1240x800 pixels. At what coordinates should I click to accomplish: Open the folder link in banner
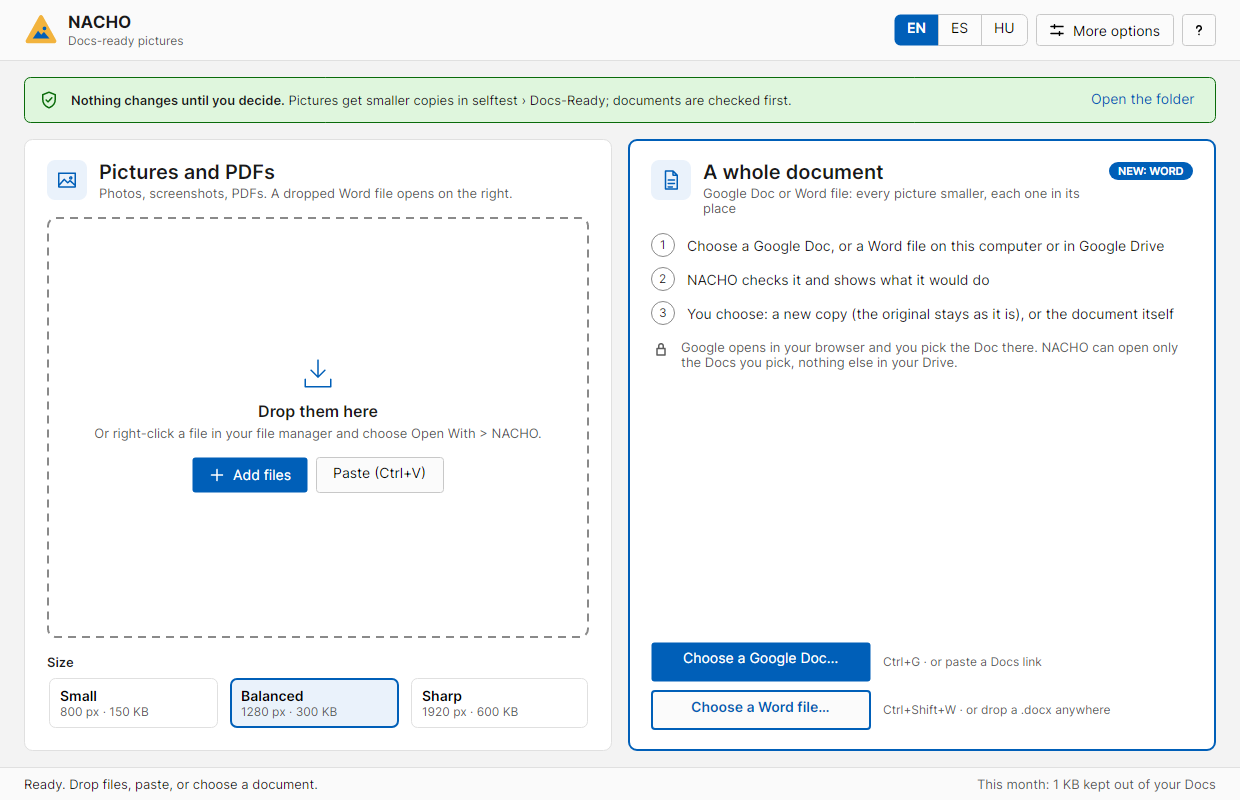pyautogui.click(x=1142, y=99)
